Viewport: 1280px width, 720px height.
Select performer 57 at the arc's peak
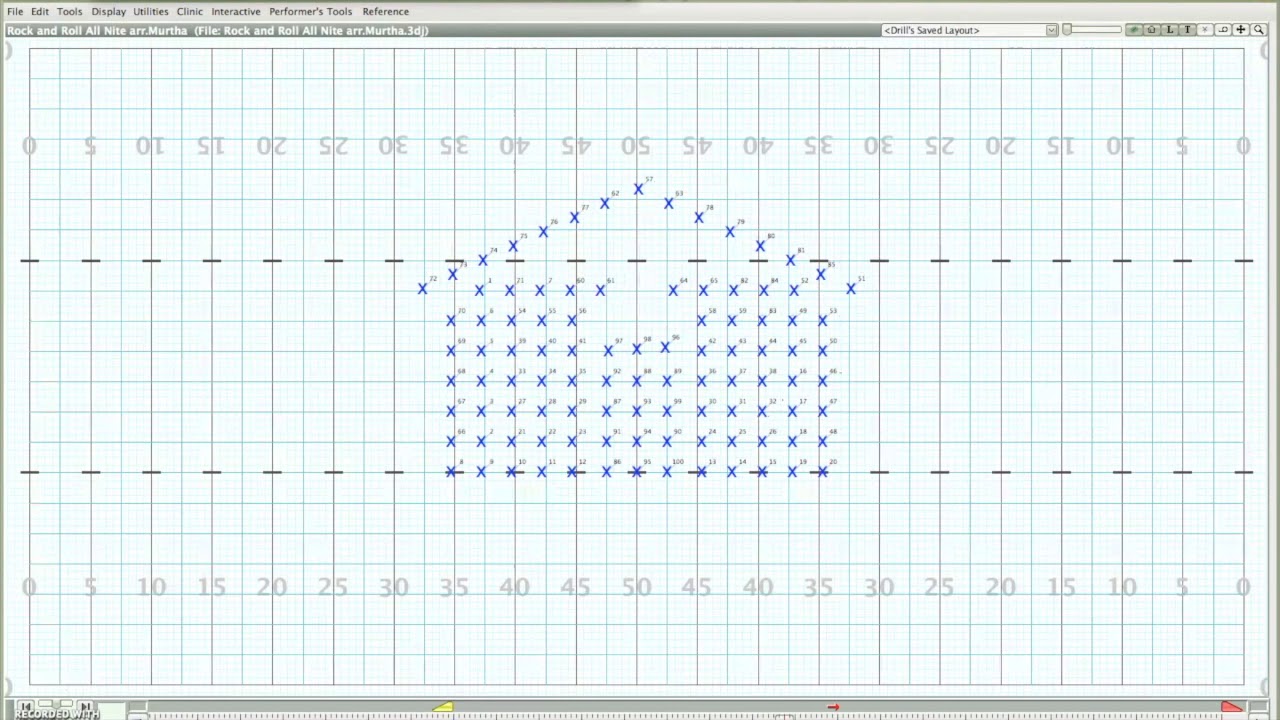coord(638,189)
